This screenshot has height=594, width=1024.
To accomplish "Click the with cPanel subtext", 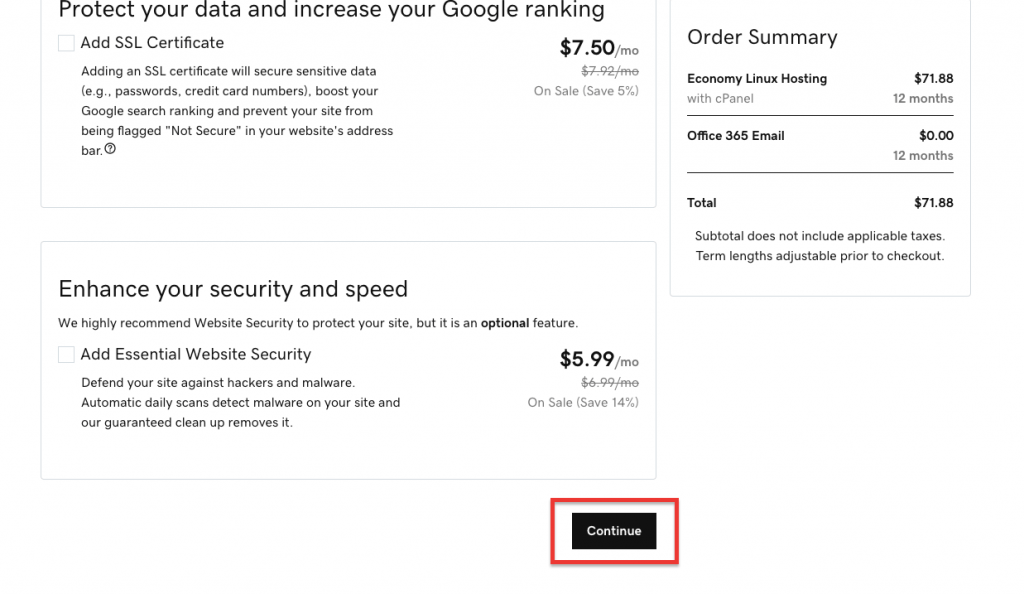I will [720, 99].
